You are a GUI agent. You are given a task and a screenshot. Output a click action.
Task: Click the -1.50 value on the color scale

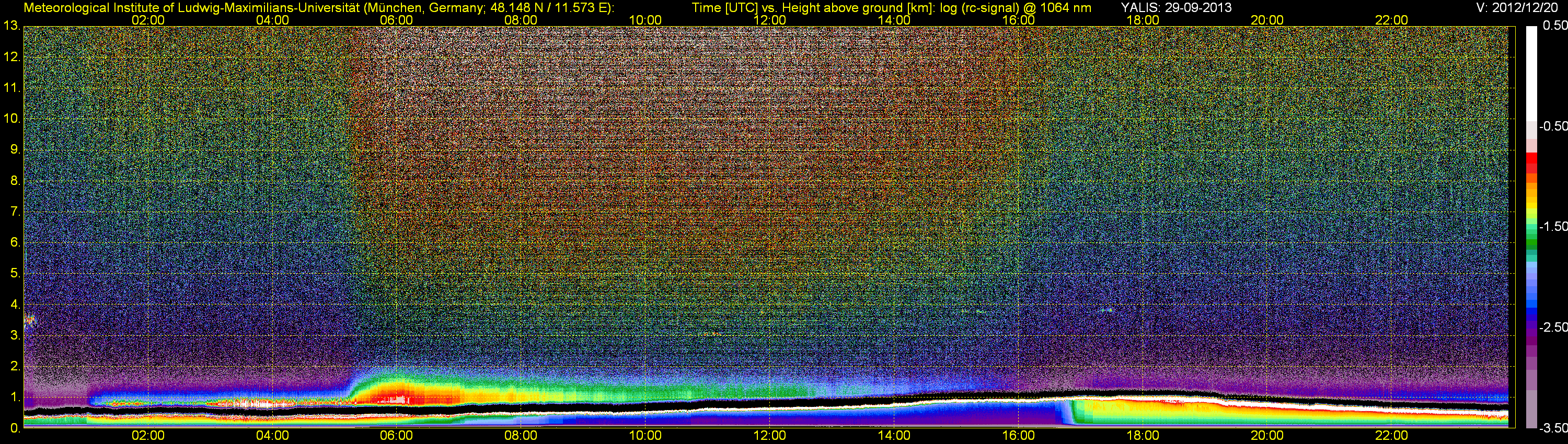(x=1553, y=226)
